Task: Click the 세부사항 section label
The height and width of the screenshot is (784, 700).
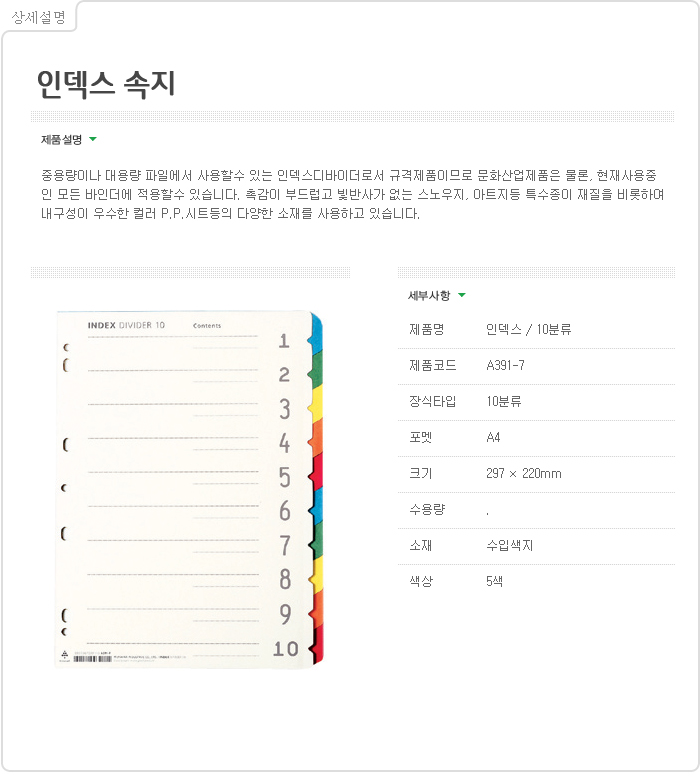Action: (429, 295)
